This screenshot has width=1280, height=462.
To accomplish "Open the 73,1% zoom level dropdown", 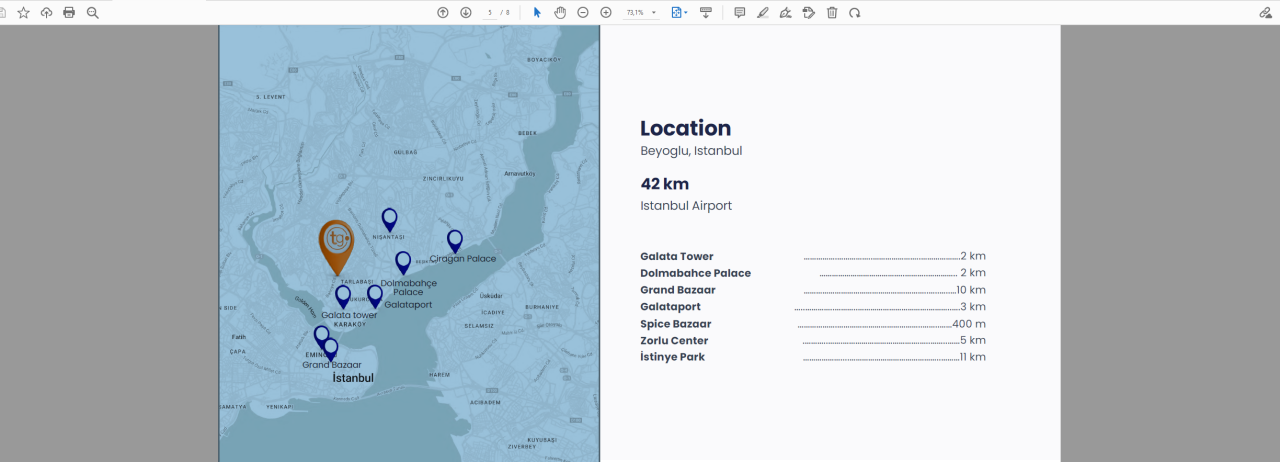I will pyautogui.click(x=641, y=12).
